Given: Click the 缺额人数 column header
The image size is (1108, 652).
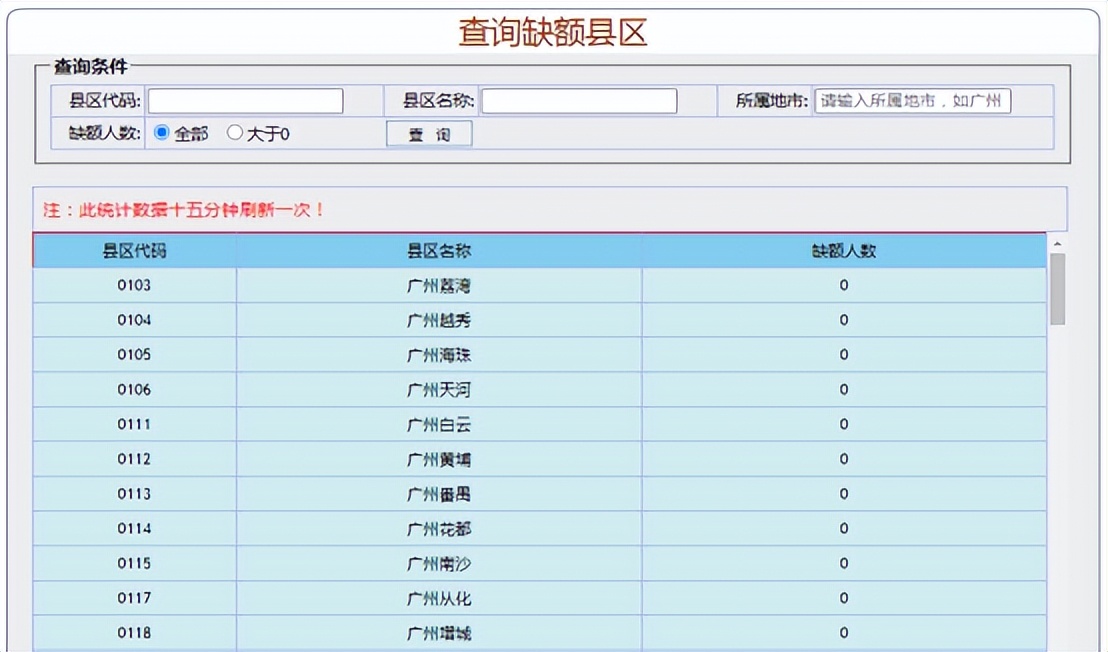Looking at the screenshot, I should click(x=844, y=251).
